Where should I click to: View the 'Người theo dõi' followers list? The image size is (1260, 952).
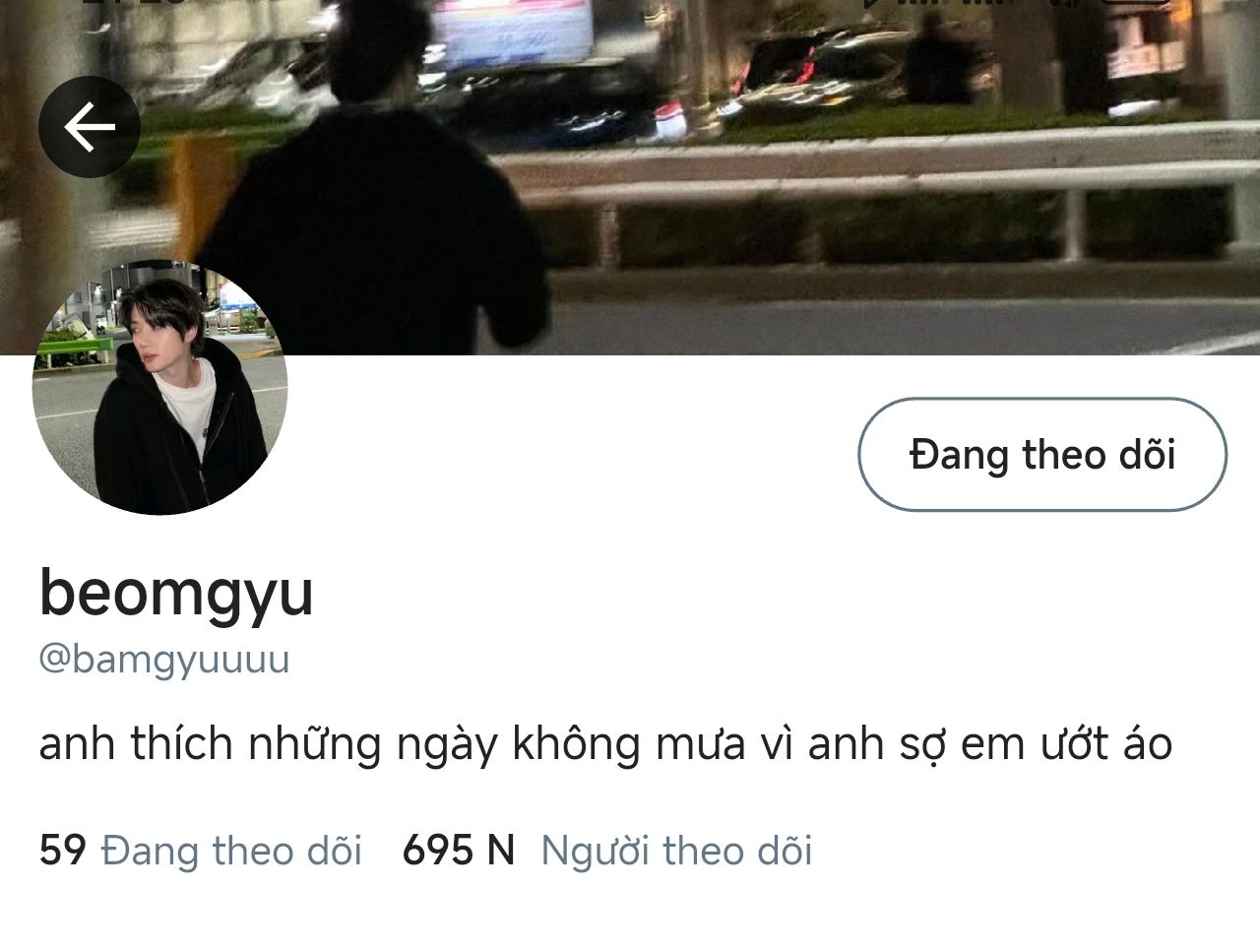(x=676, y=851)
